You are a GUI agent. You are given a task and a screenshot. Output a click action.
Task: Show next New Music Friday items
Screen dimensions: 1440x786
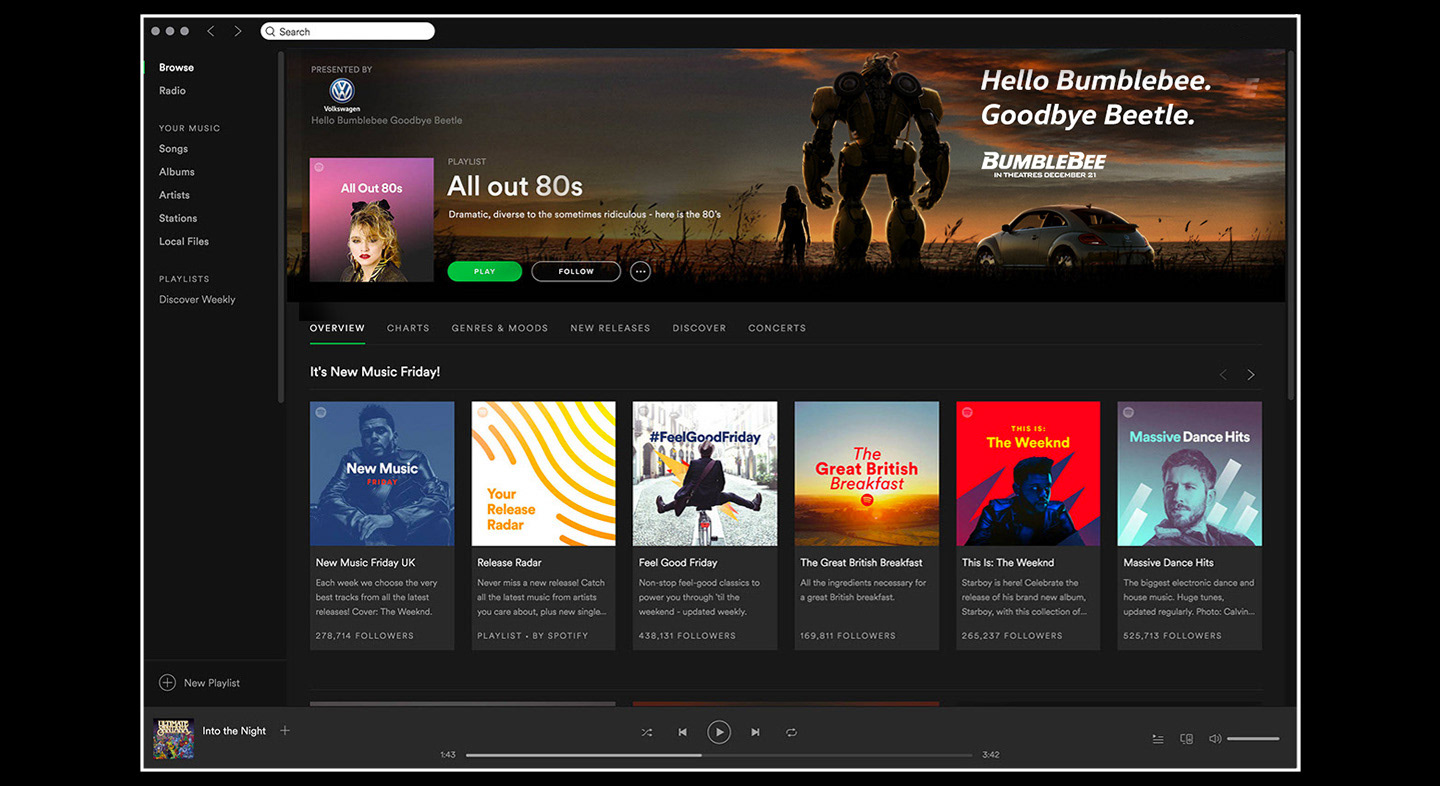coord(1251,375)
